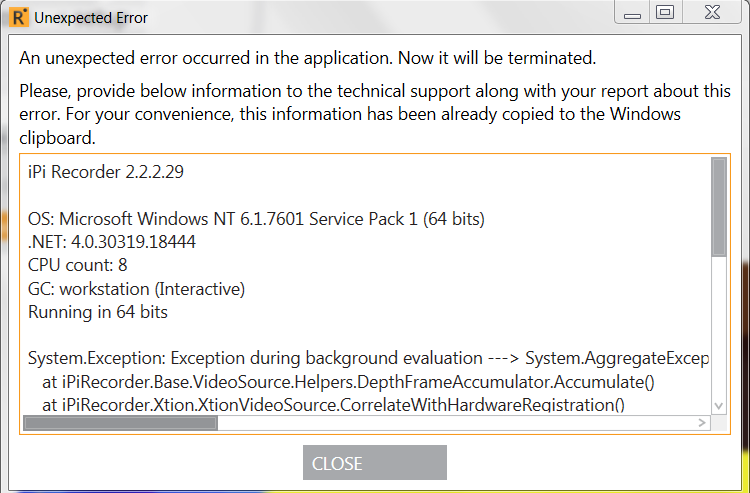
Task: Click the OS: Microsoft Windows NT line
Action: point(256,219)
